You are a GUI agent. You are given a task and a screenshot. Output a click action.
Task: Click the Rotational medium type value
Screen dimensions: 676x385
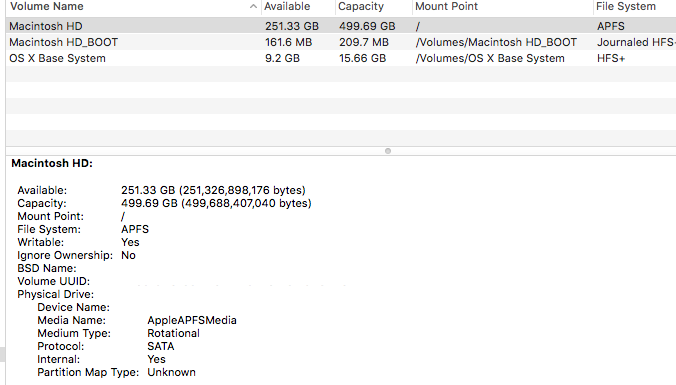point(173,333)
